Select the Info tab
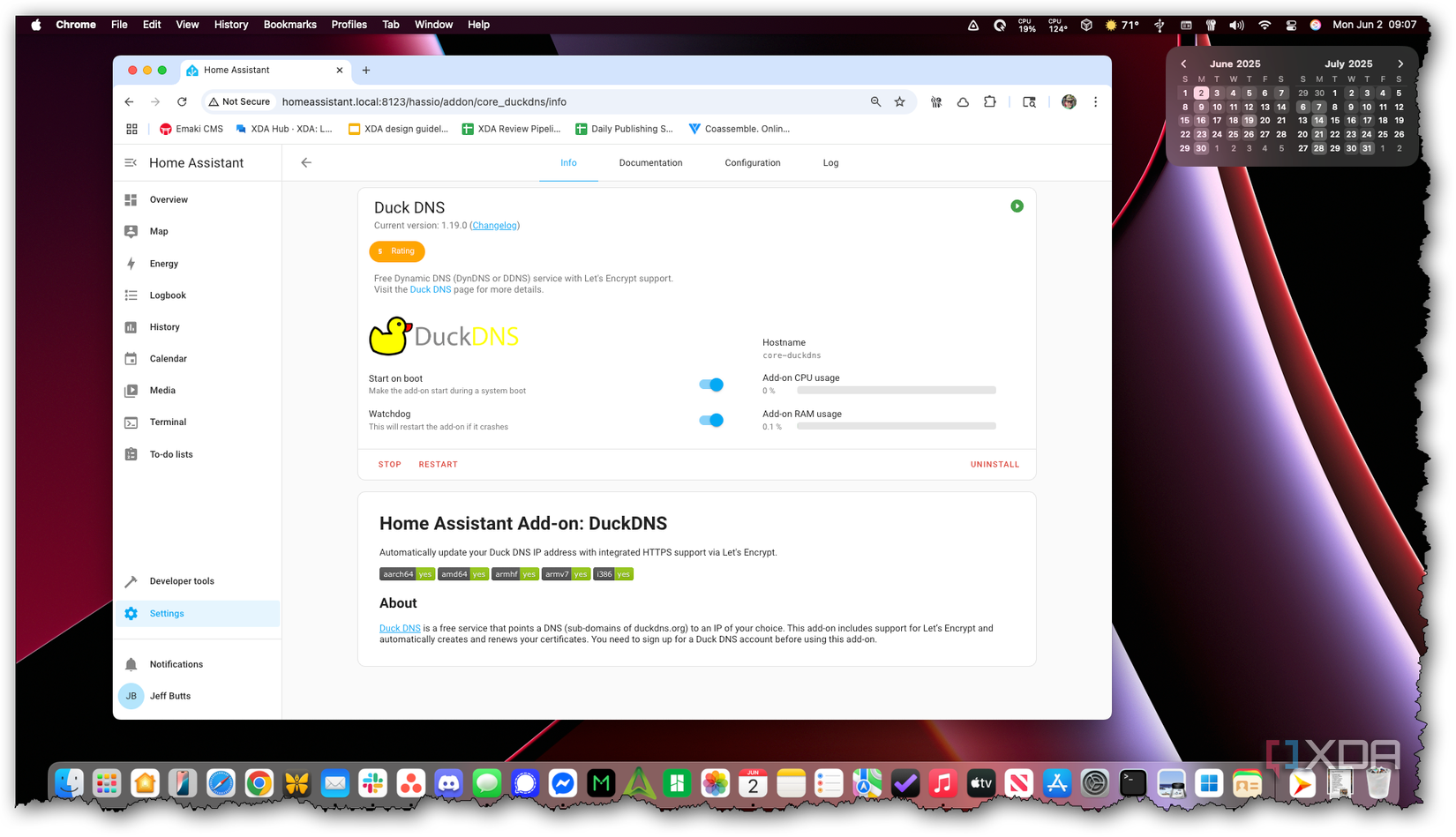 568,163
